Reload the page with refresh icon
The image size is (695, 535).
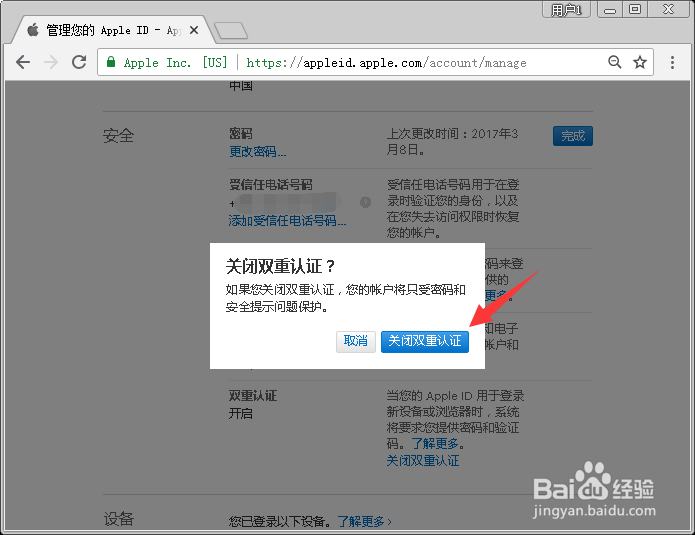(x=79, y=62)
